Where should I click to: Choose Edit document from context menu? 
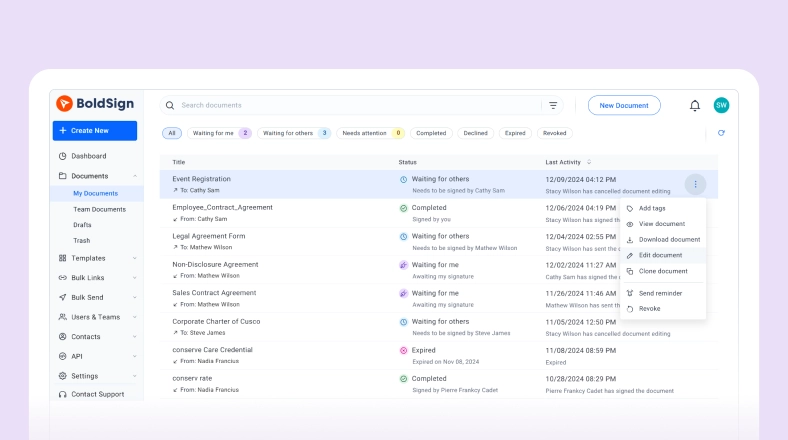(660, 255)
